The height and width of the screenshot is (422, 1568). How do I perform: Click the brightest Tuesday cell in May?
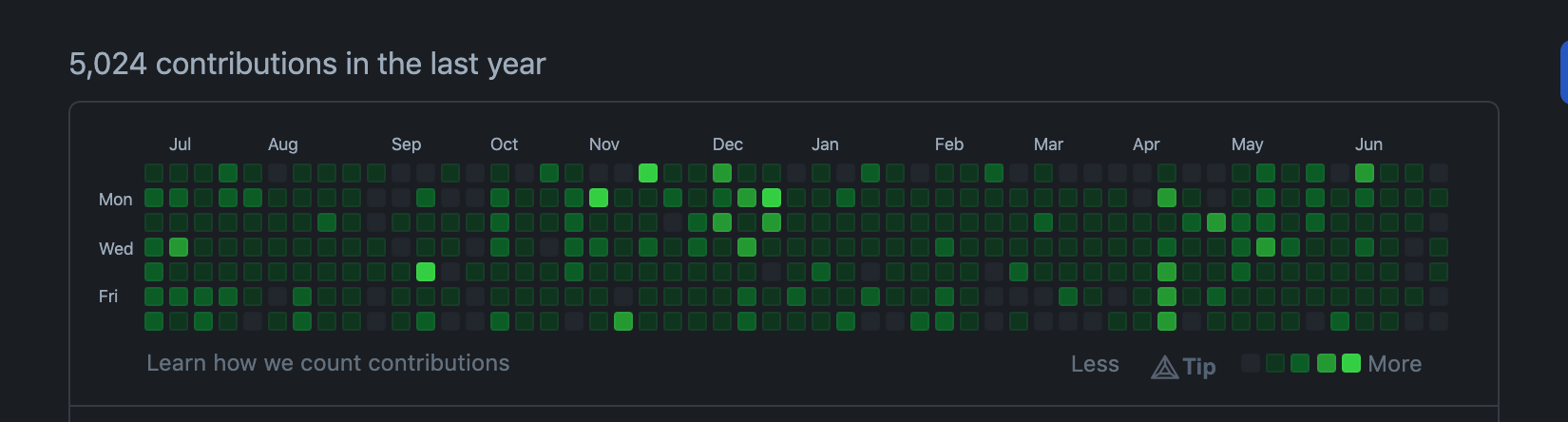tap(1216, 222)
